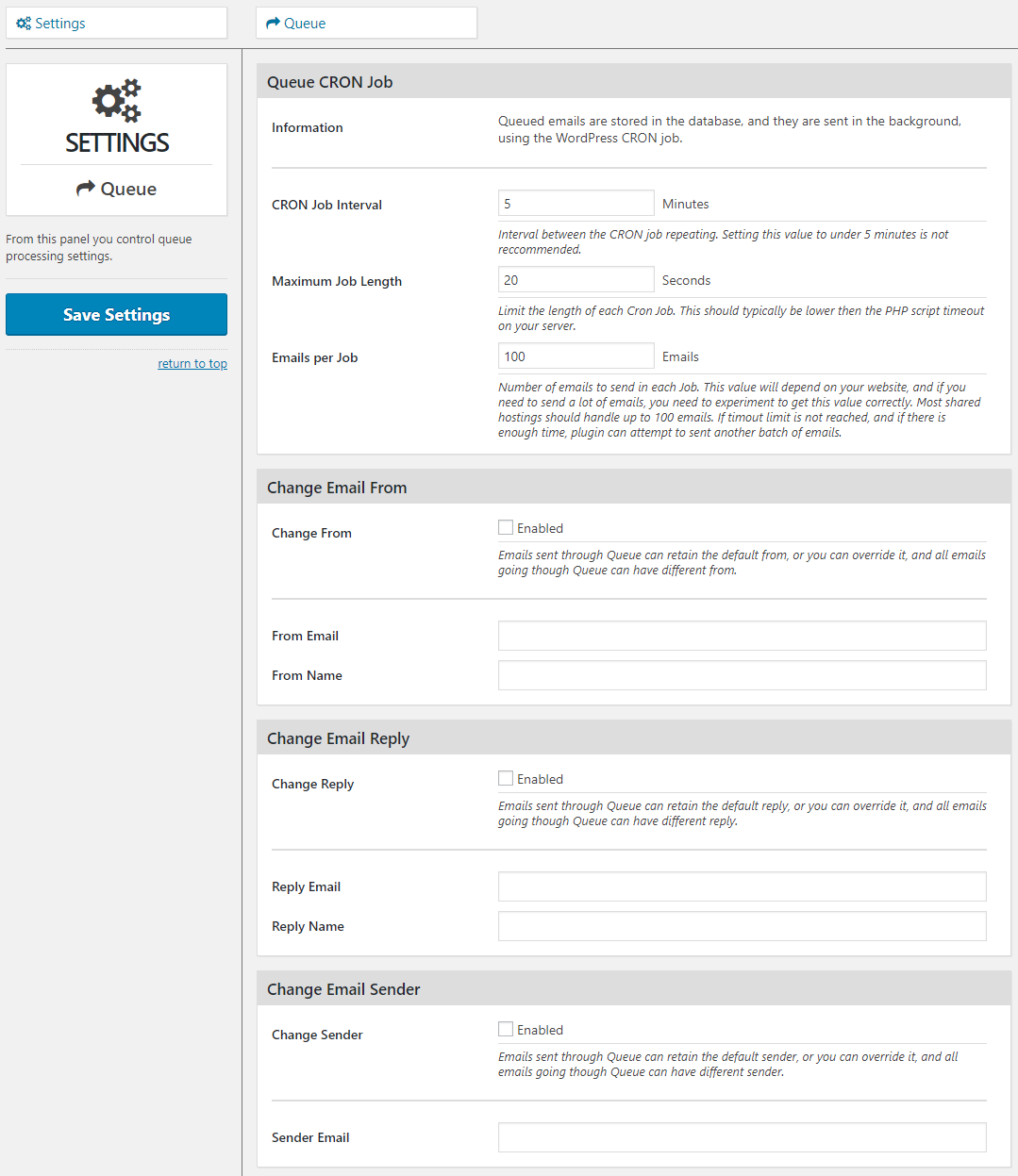The height and width of the screenshot is (1176, 1018).
Task: Click the Save Settings button
Action: [116, 315]
